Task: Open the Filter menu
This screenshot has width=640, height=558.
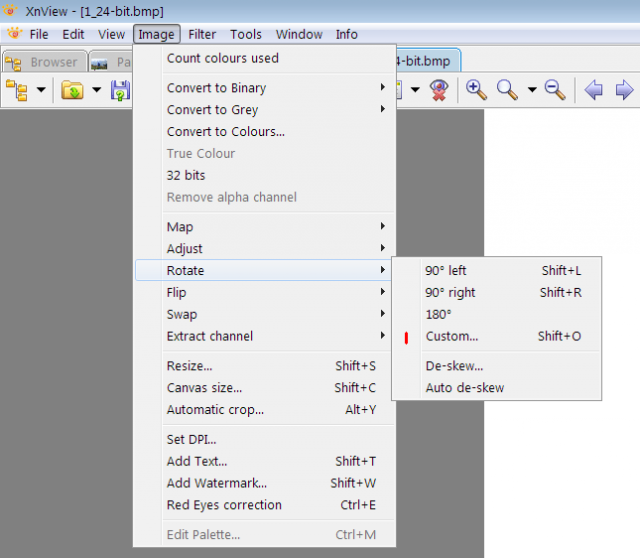Action: pyautogui.click(x=202, y=34)
